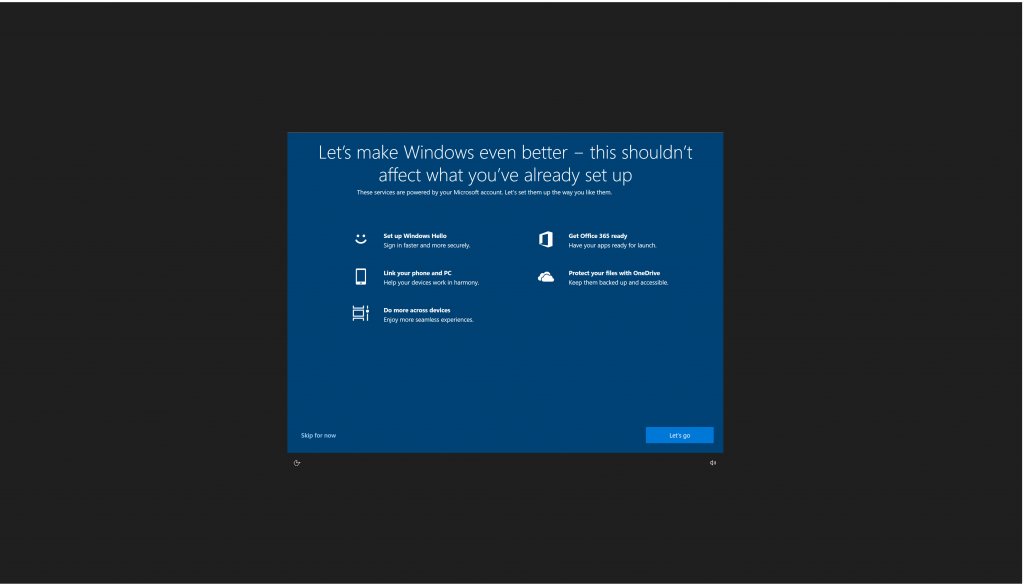Select the Link your phone and PC heading
Screen dimensions: 1024x584
417,273
